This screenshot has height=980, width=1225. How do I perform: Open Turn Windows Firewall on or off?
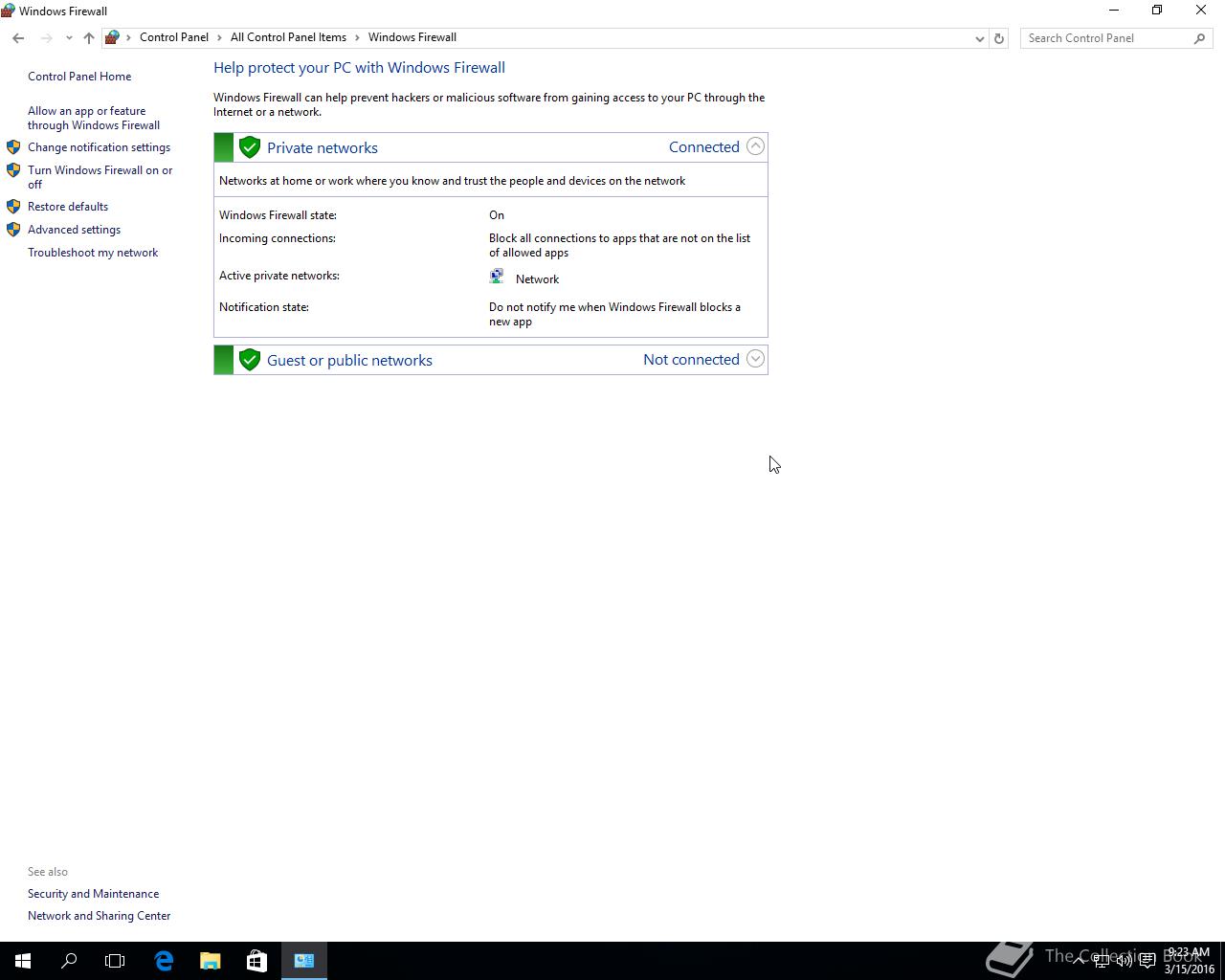[x=100, y=177]
